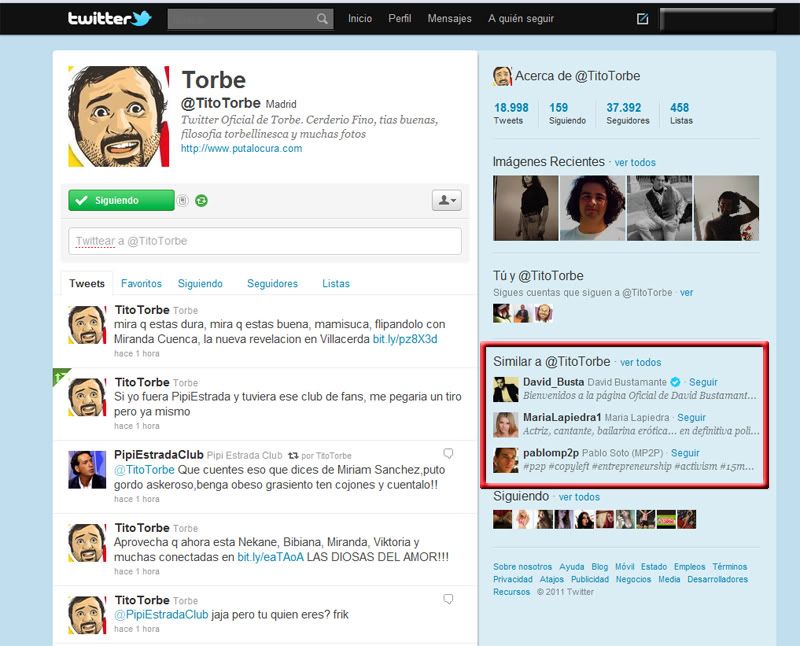Viewport: 800px width, 646px height.
Task: Click the 37.392 Seguidores count
Action: click(628, 113)
